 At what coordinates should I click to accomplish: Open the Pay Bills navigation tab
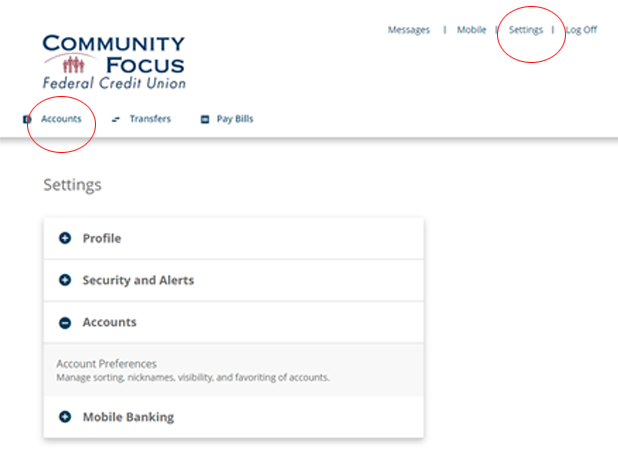235,119
